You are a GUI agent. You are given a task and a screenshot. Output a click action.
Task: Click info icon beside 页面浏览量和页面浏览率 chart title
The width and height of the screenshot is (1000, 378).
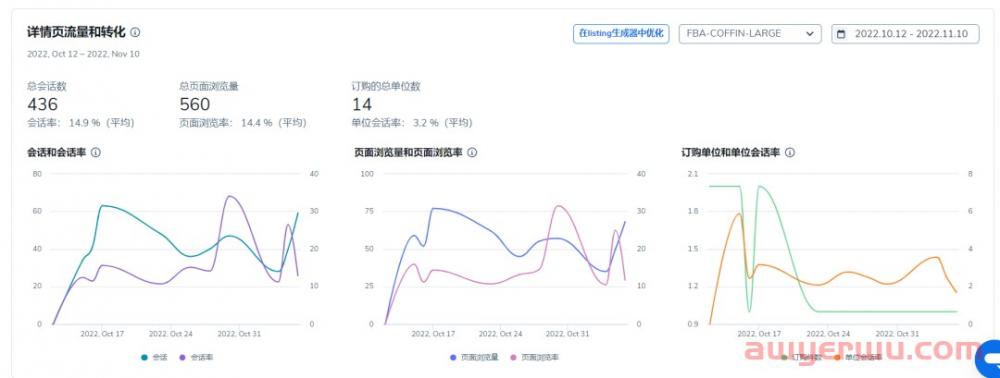(x=472, y=153)
